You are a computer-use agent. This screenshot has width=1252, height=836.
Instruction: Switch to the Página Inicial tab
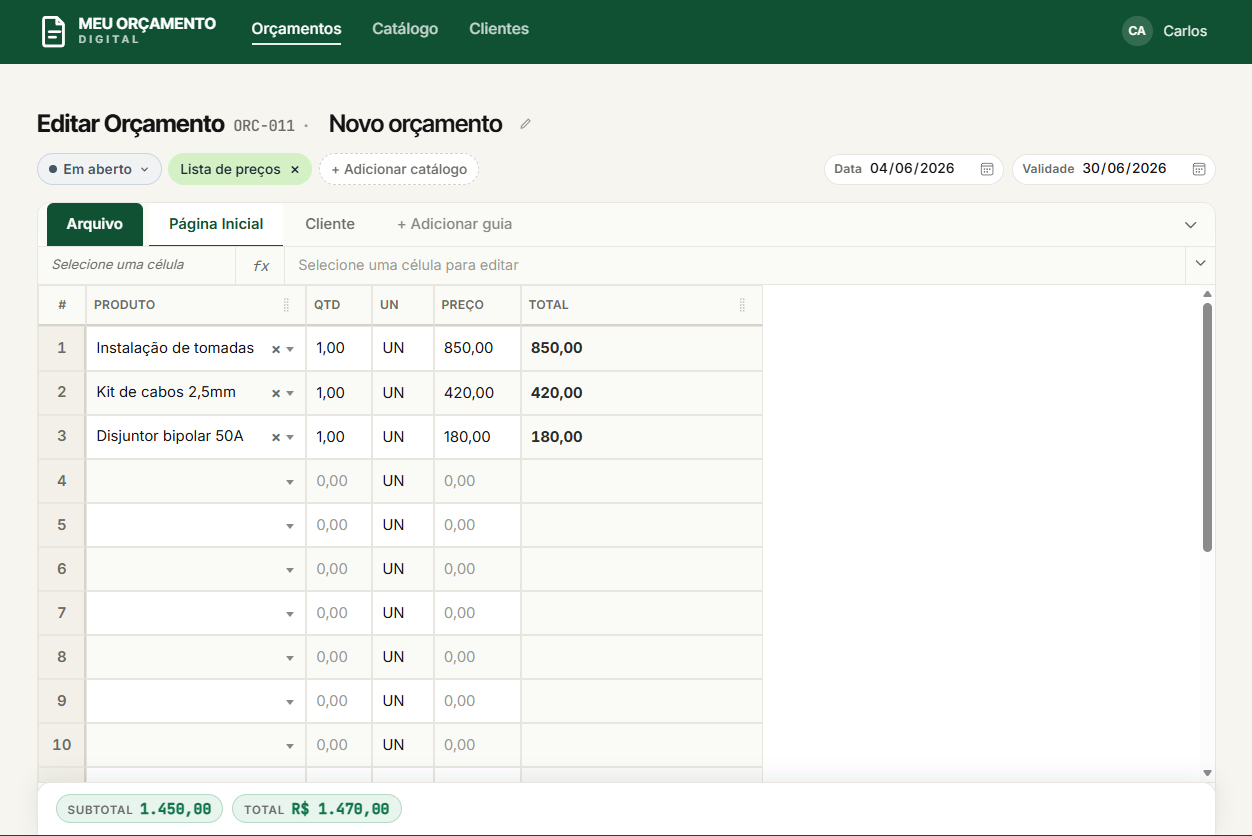(x=216, y=224)
